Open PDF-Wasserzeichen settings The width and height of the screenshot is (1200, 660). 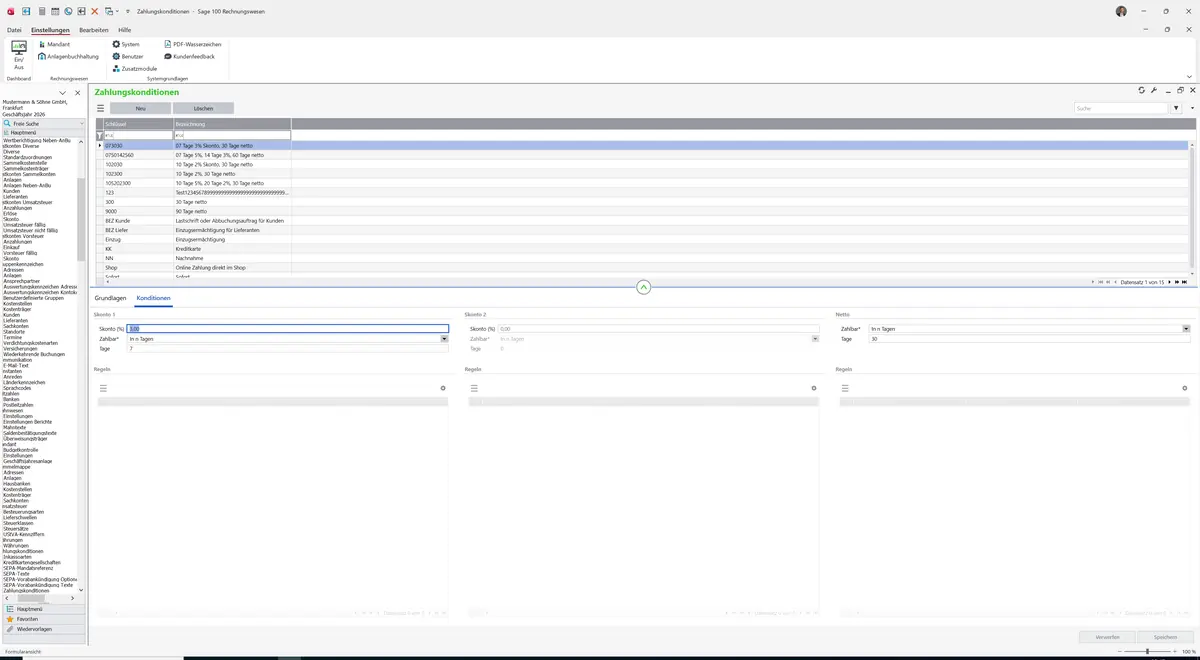pyautogui.click(x=193, y=45)
